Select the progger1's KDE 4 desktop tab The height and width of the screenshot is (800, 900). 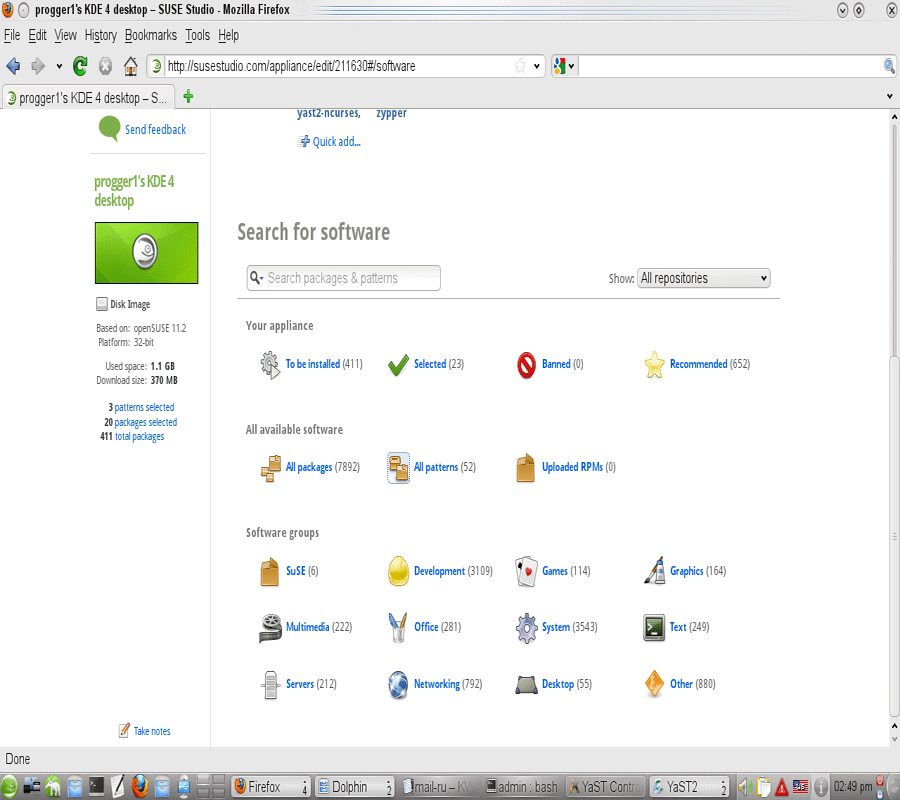point(87,98)
